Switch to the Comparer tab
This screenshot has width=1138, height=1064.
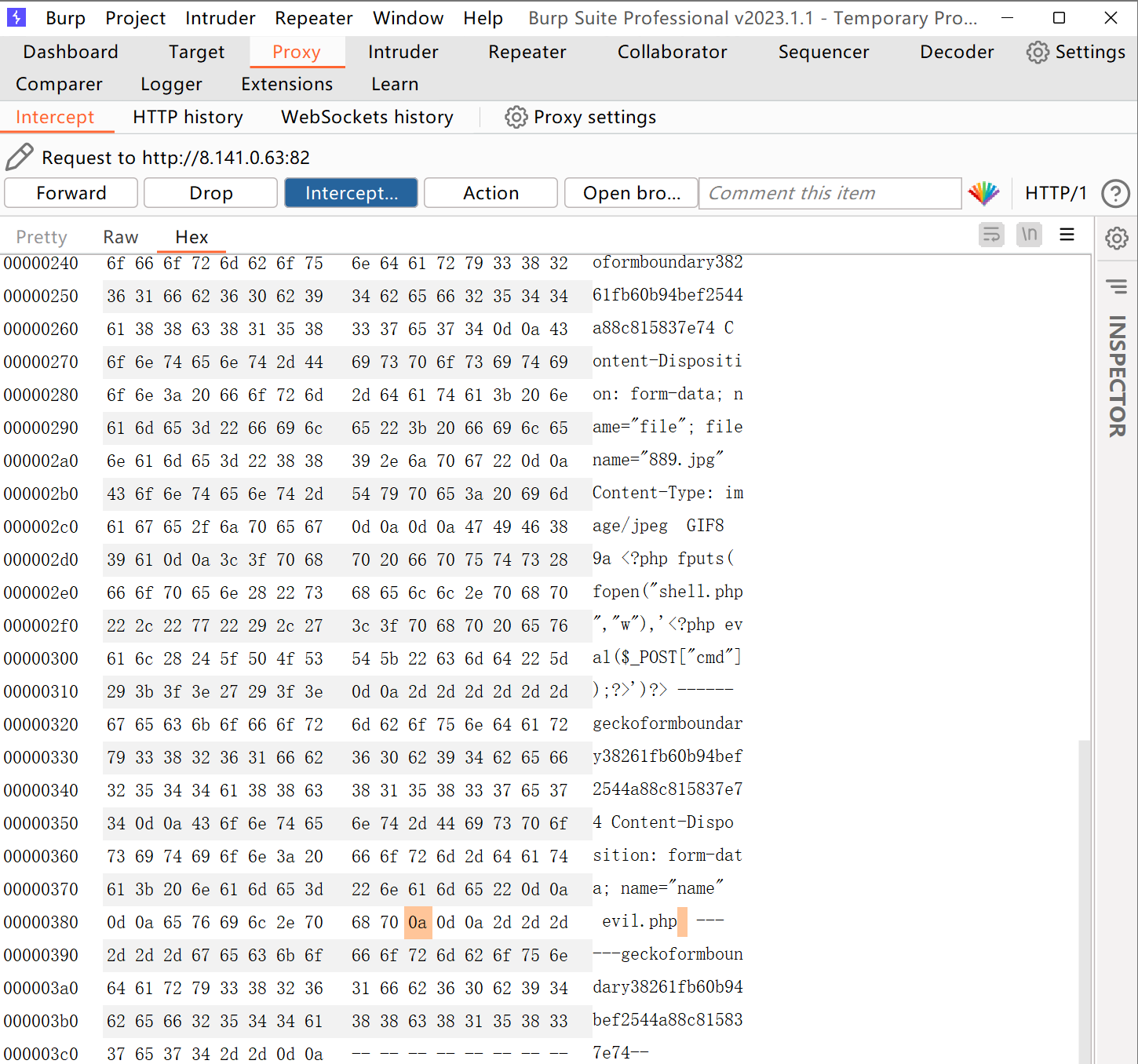click(x=59, y=84)
